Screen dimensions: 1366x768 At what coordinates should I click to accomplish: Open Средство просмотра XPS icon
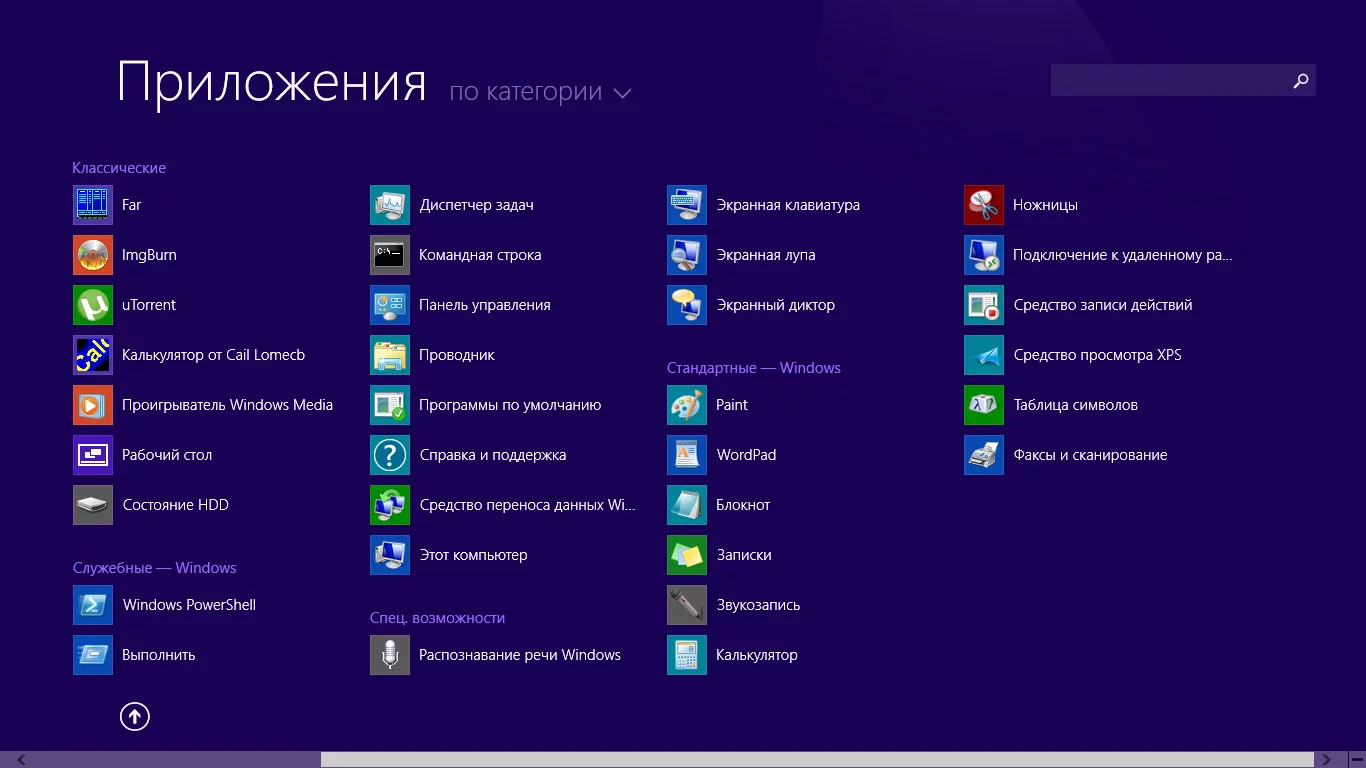984,355
